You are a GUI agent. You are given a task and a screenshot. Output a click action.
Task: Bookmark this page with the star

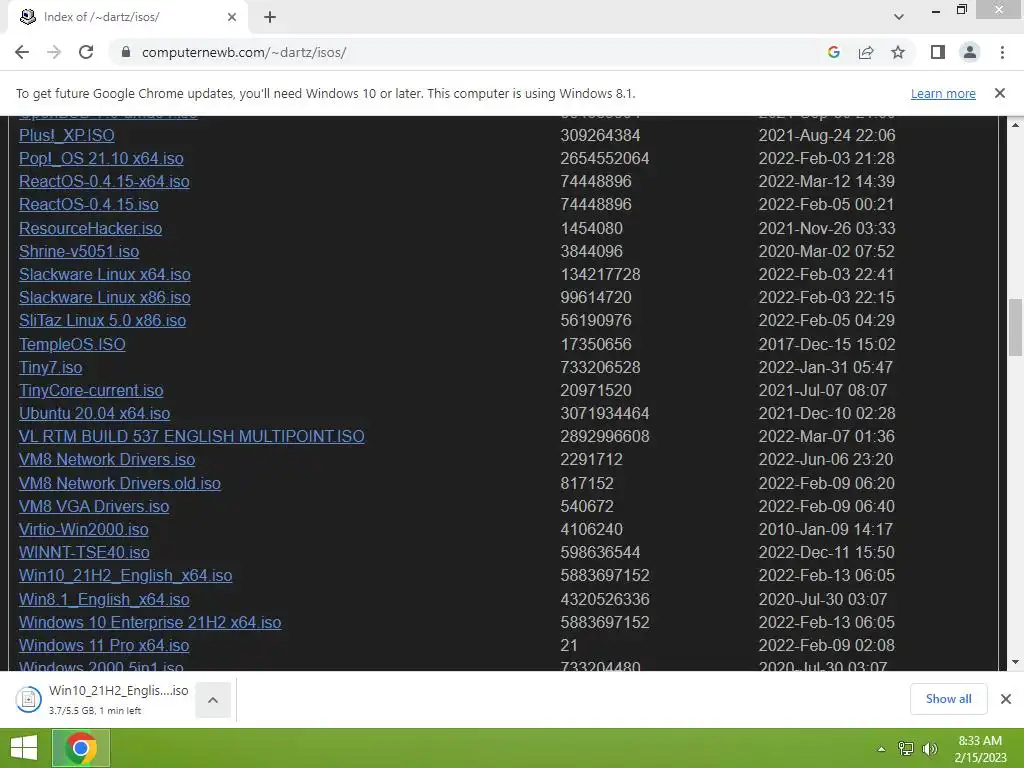(898, 52)
